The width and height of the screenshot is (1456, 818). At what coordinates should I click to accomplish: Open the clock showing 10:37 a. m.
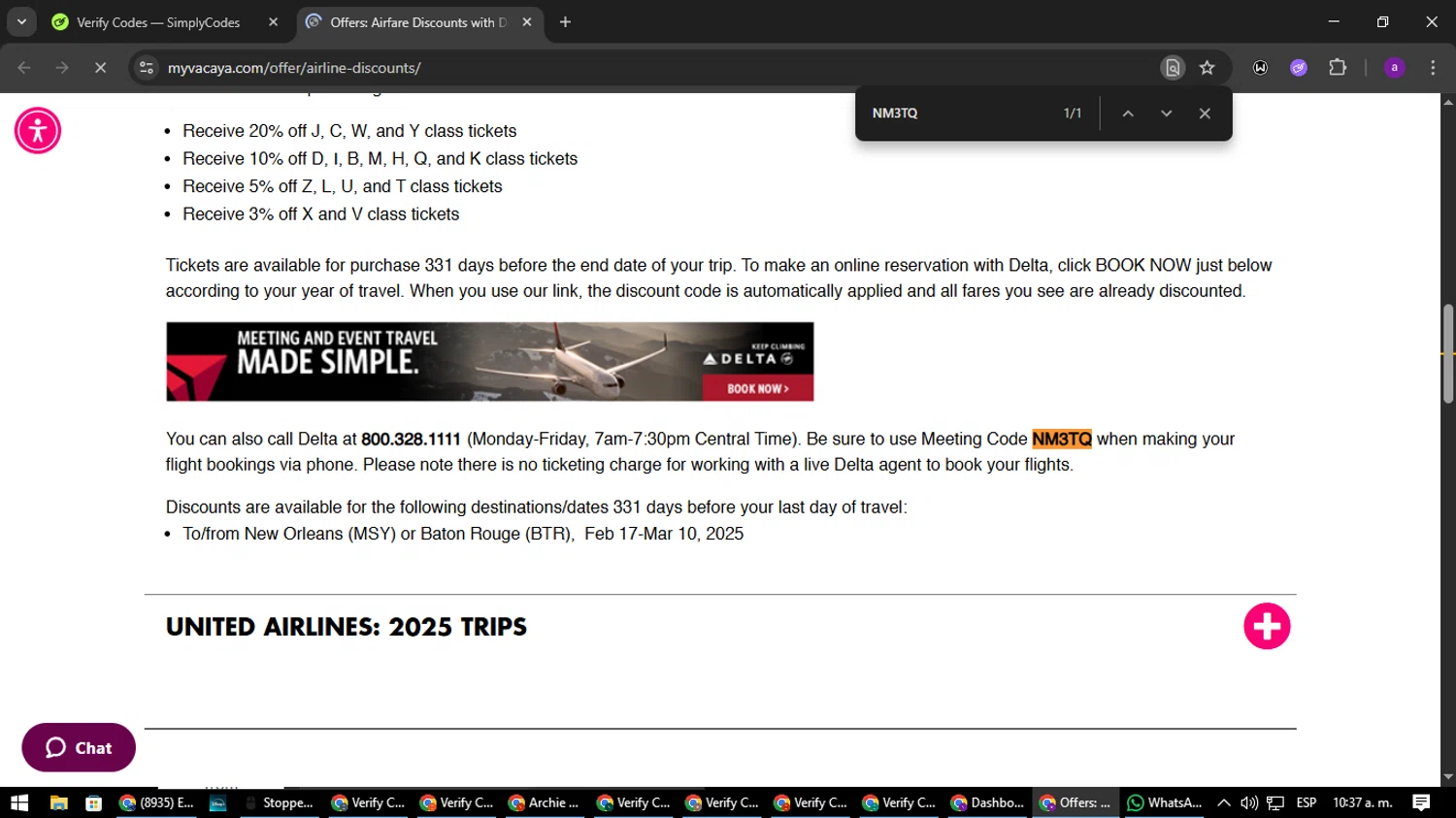point(1363,802)
